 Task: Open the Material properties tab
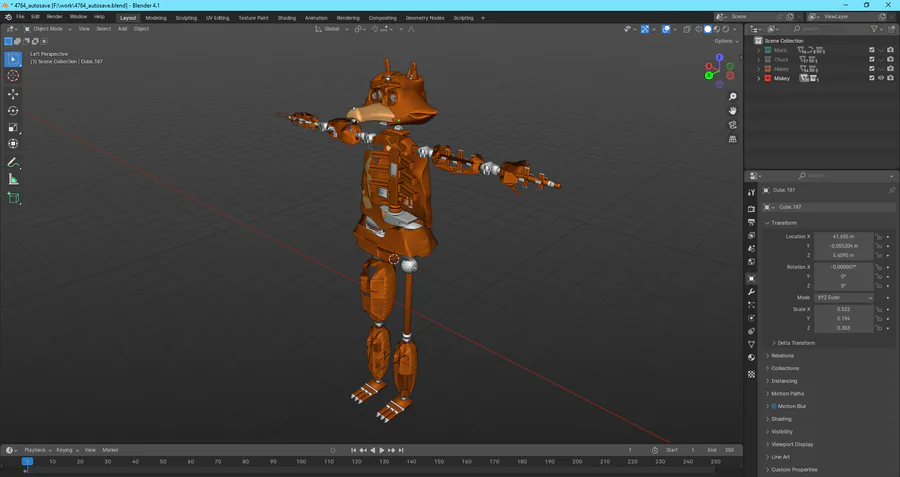(x=751, y=358)
